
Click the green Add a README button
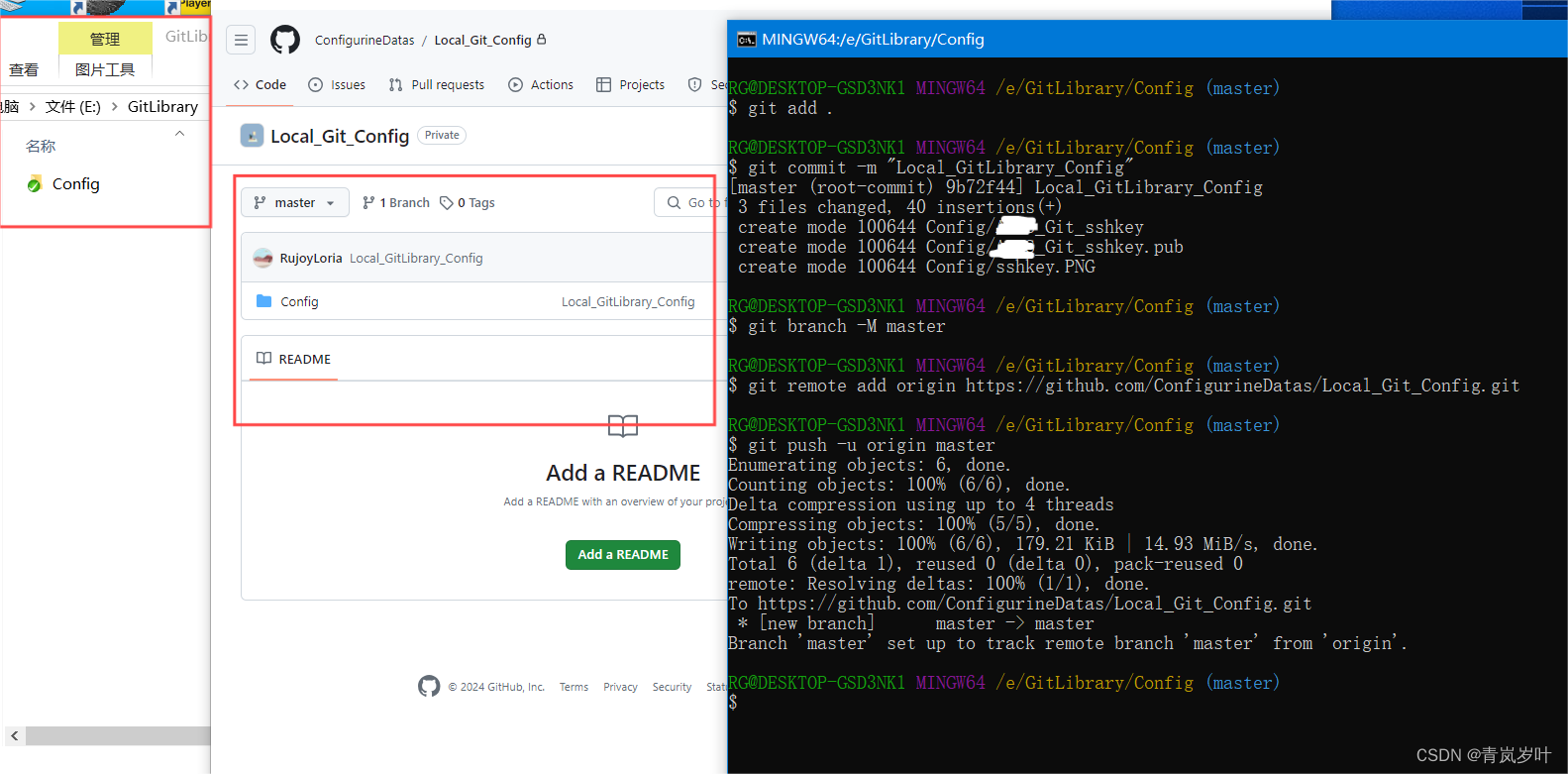tap(623, 555)
